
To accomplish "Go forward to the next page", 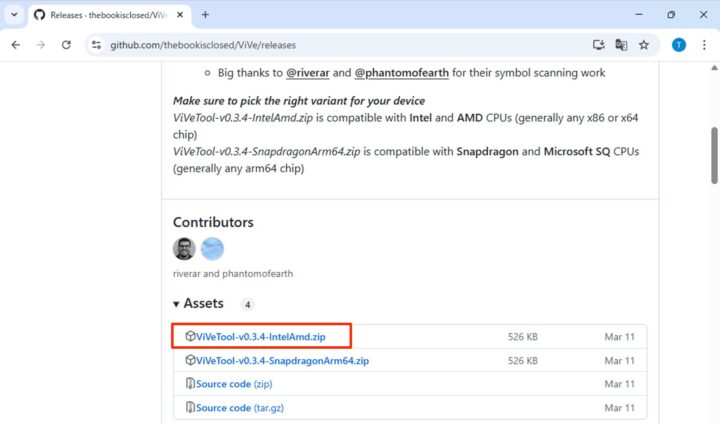I will (41, 45).
